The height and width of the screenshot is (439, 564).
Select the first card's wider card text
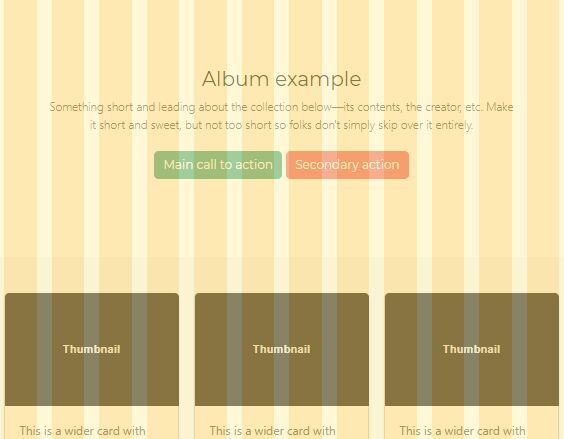tap(82, 431)
